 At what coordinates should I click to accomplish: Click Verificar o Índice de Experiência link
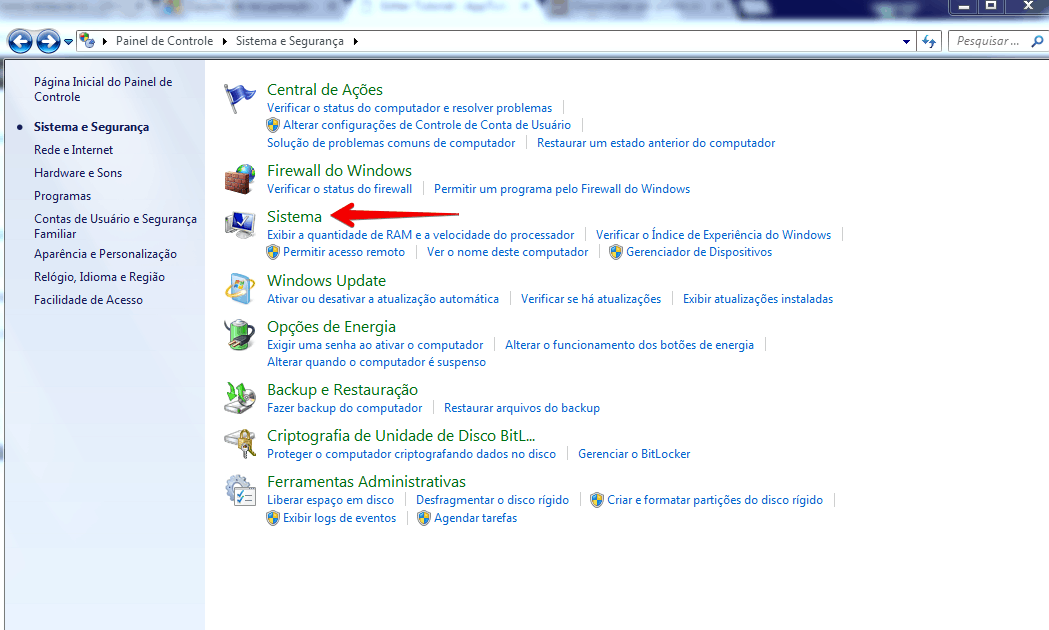coord(713,235)
